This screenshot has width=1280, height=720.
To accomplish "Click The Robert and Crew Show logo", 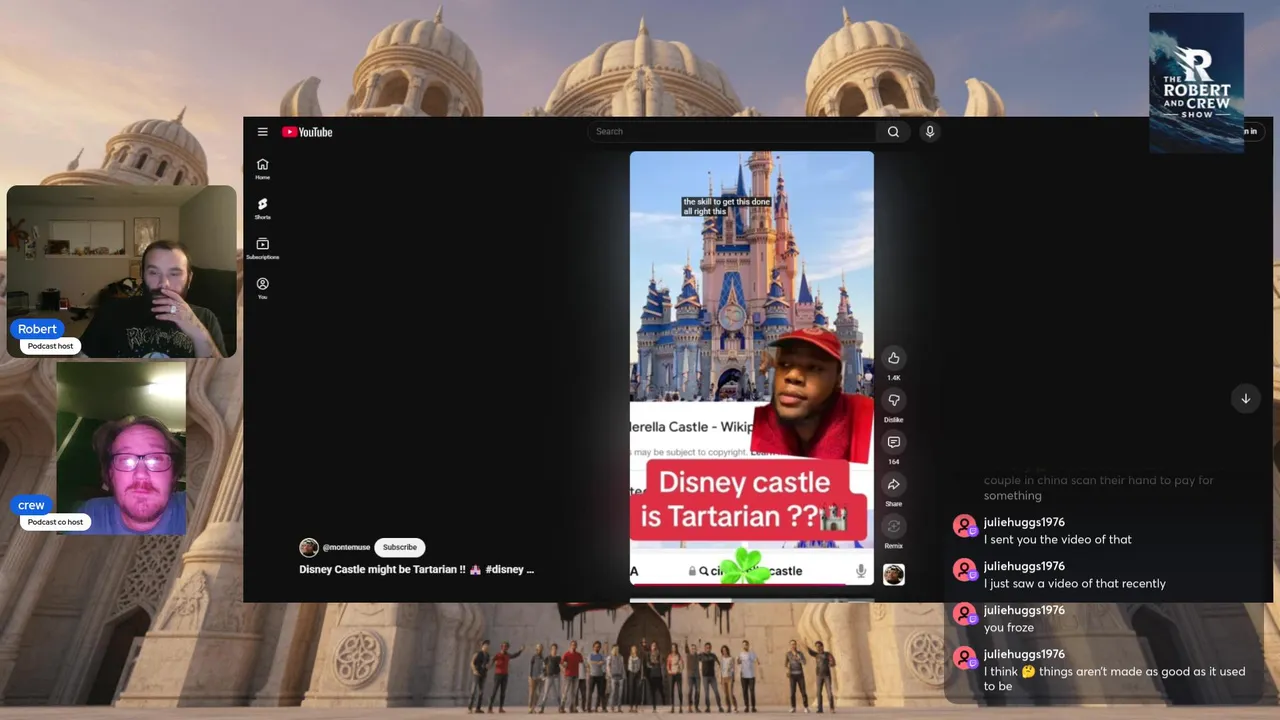I will coord(1196,82).
